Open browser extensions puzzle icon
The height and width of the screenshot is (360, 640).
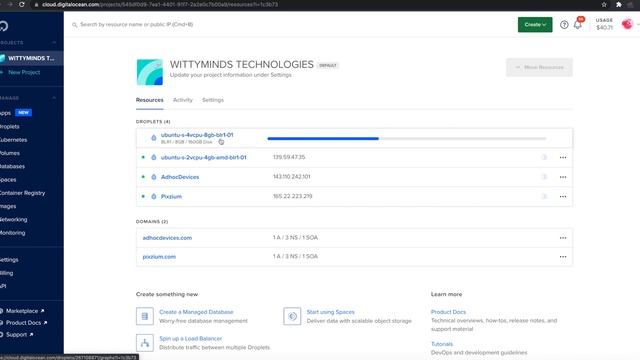point(619,4)
